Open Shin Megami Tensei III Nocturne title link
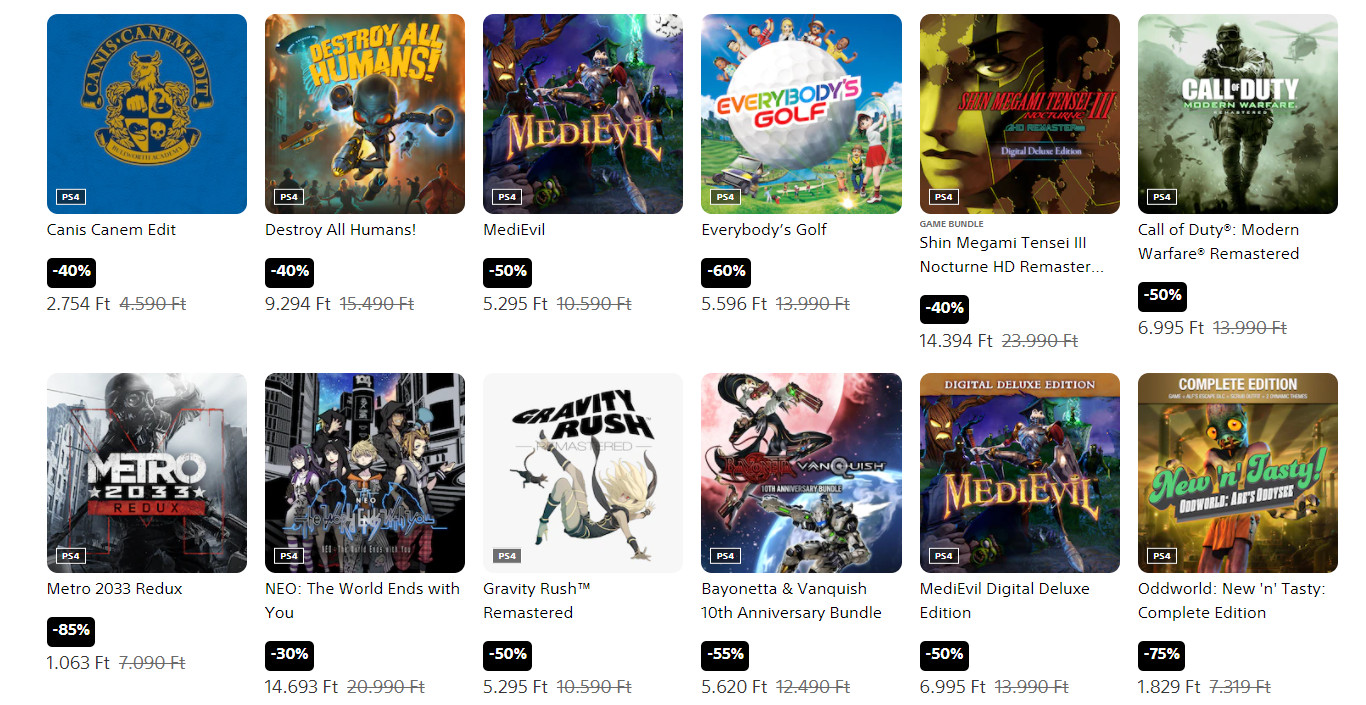 pyautogui.click(x=1012, y=255)
